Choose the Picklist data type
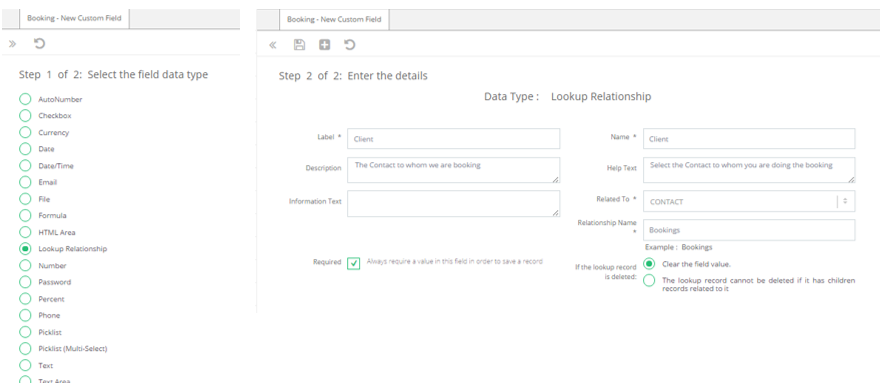 25,332
